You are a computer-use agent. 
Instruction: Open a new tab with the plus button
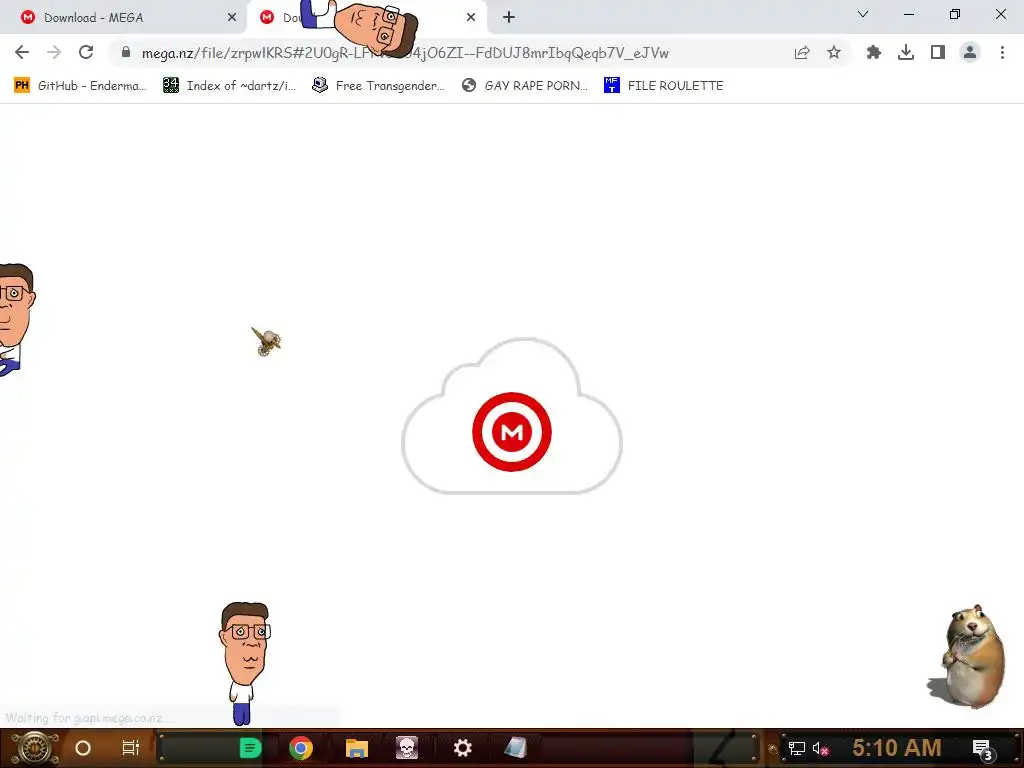click(x=509, y=18)
